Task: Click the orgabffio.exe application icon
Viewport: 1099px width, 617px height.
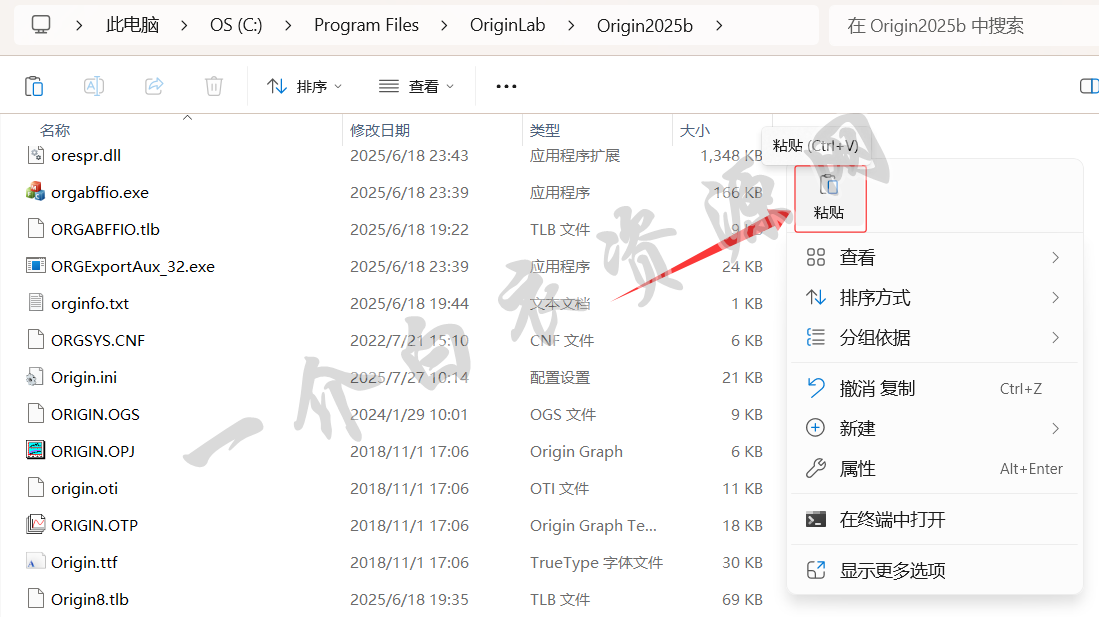Action: (x=35, y=191)
